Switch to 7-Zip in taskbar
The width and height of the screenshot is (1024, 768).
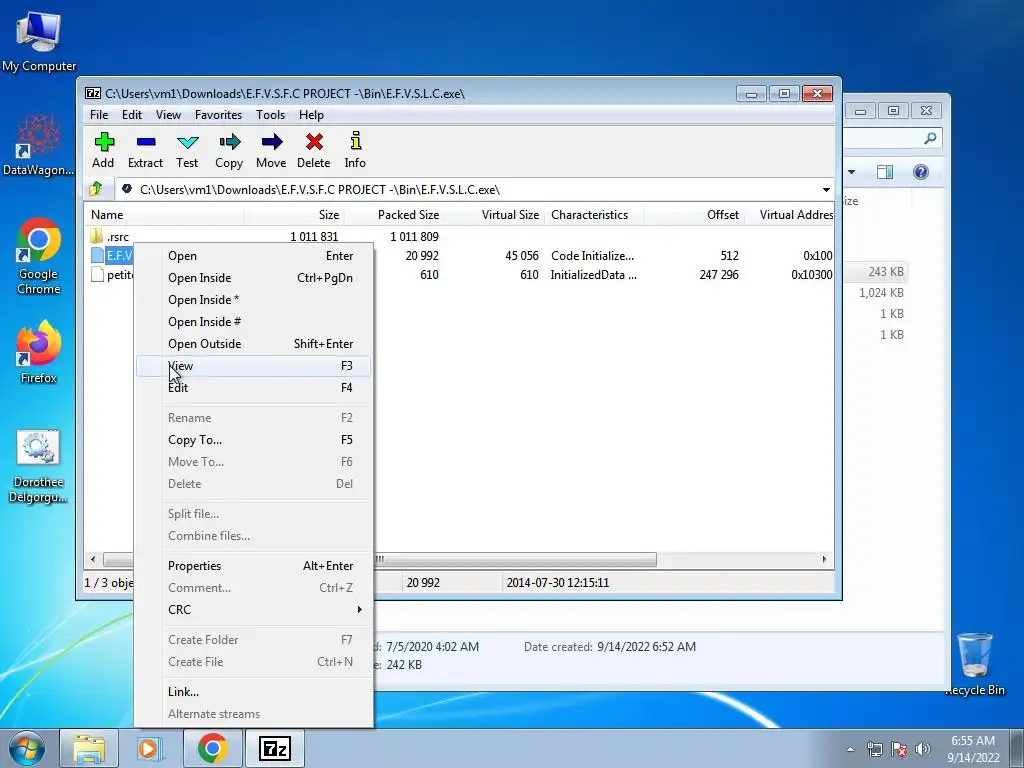click(274, 748)
